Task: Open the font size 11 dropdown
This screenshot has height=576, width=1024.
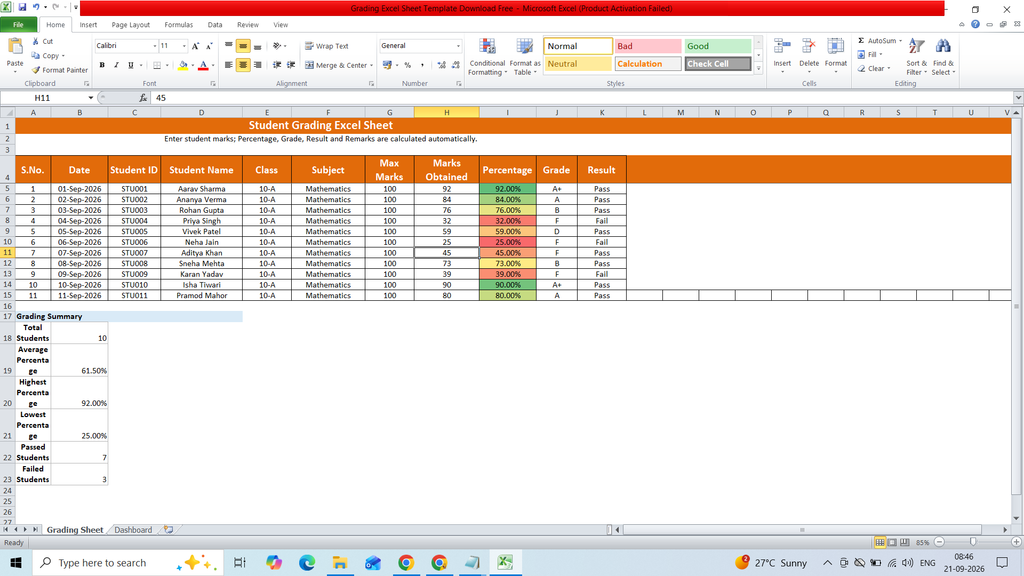Action: (184, 46)
